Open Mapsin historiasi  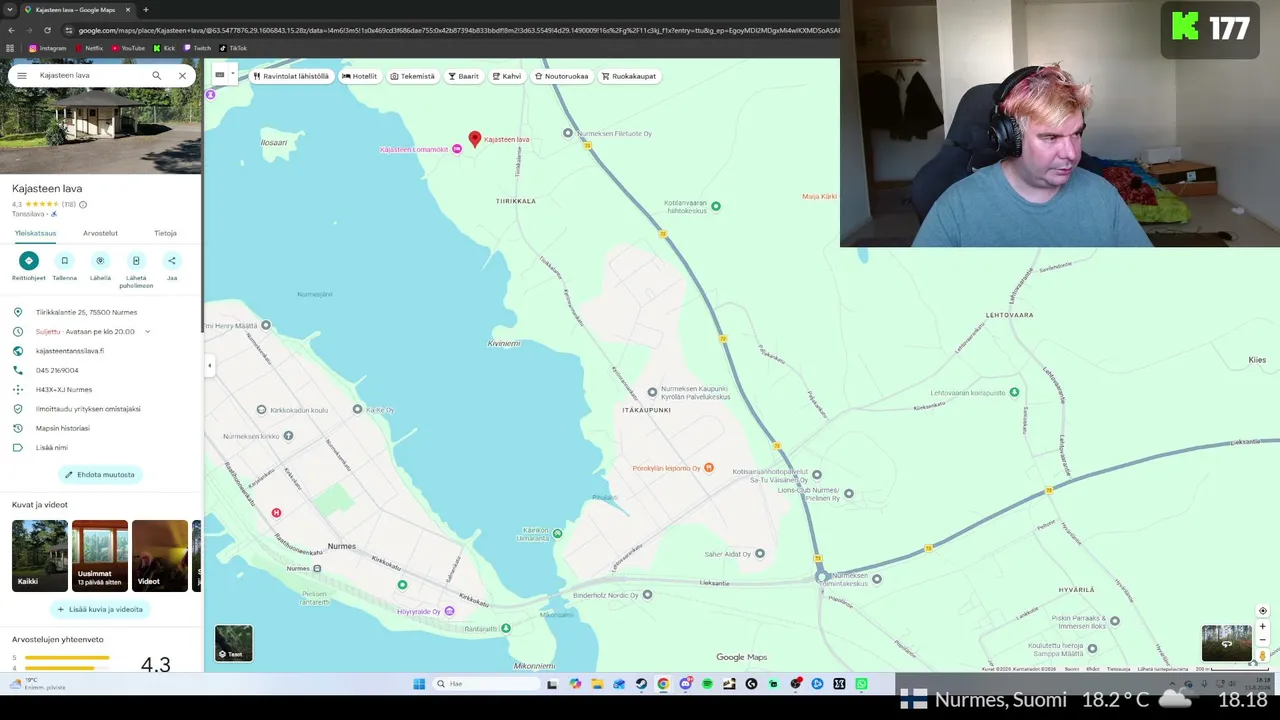tap(63, 428)
